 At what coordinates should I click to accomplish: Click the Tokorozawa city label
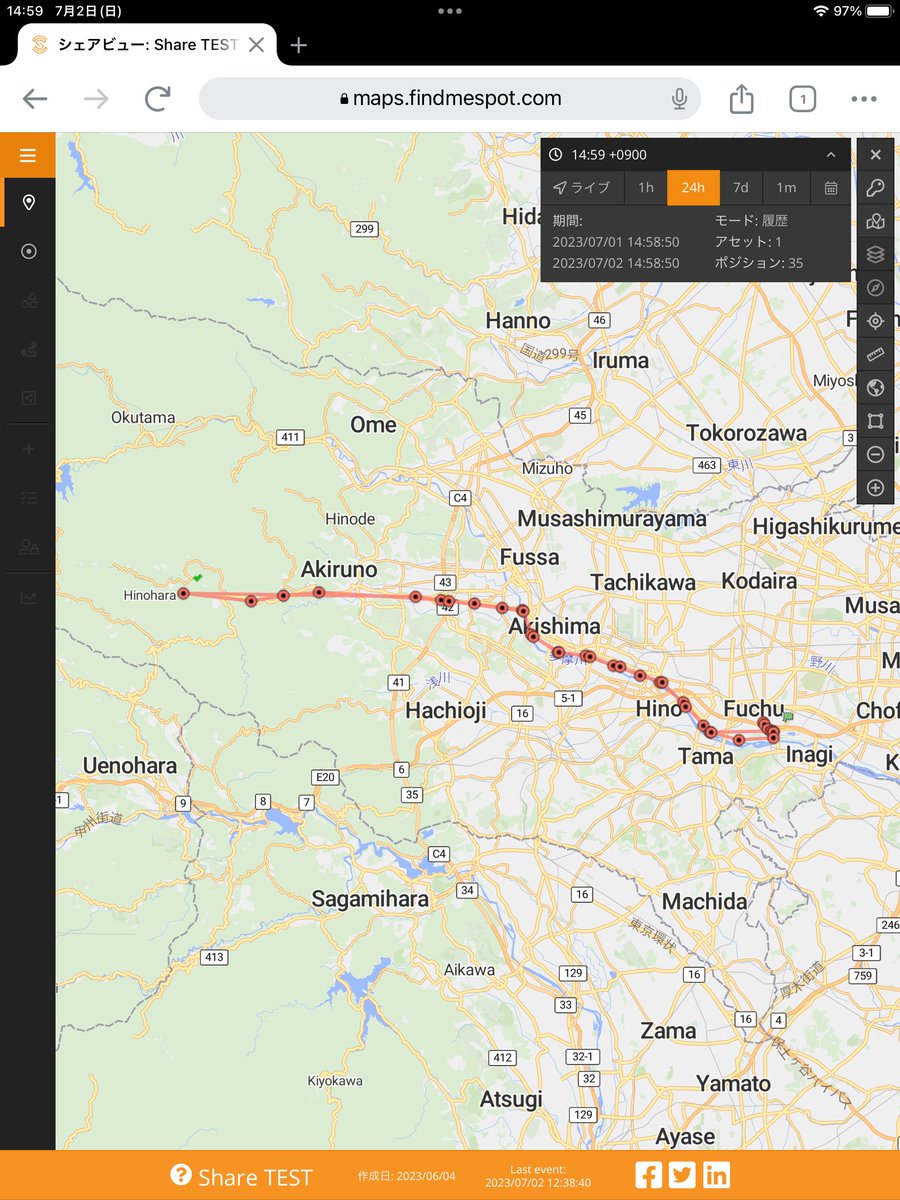[x=747, y=433]
